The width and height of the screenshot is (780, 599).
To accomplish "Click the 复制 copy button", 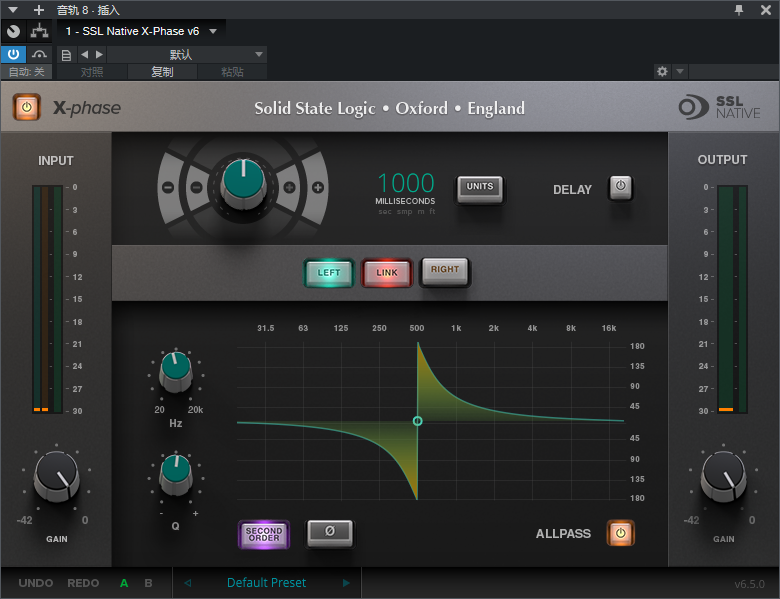I will point(162,72).
